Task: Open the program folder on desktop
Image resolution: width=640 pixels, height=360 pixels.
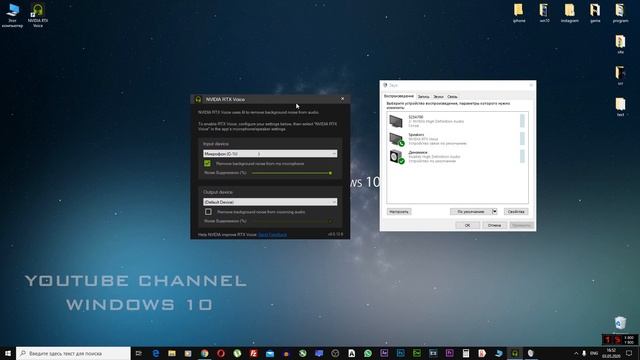Action: click(x=620, y=13)
